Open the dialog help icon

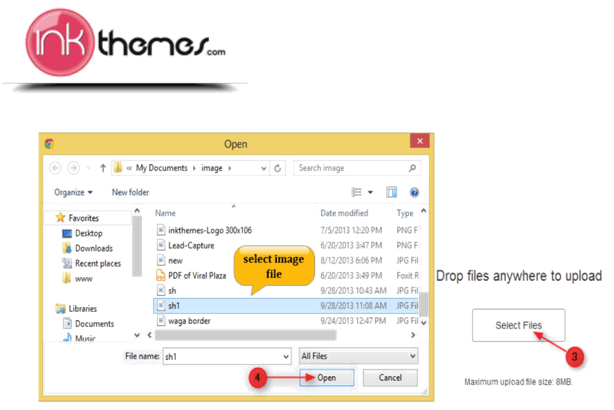click(x=413, y=191)
